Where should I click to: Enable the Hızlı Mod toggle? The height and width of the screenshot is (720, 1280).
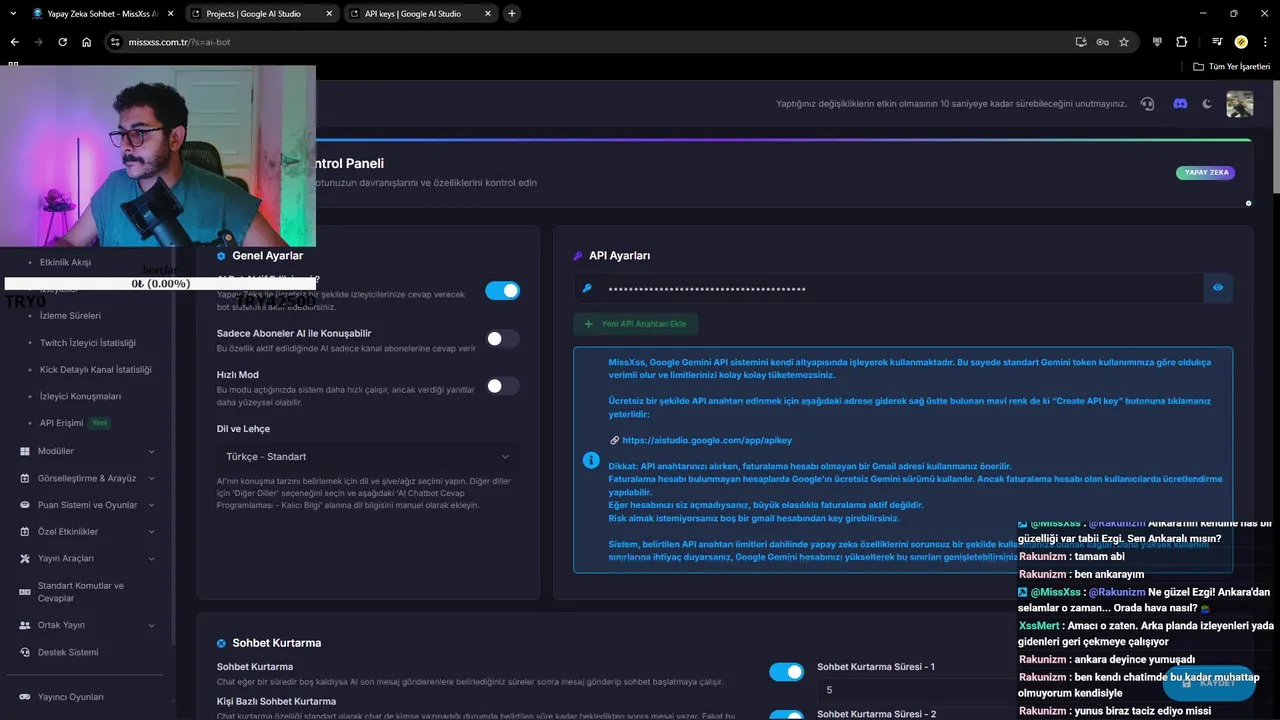(503, 386)
